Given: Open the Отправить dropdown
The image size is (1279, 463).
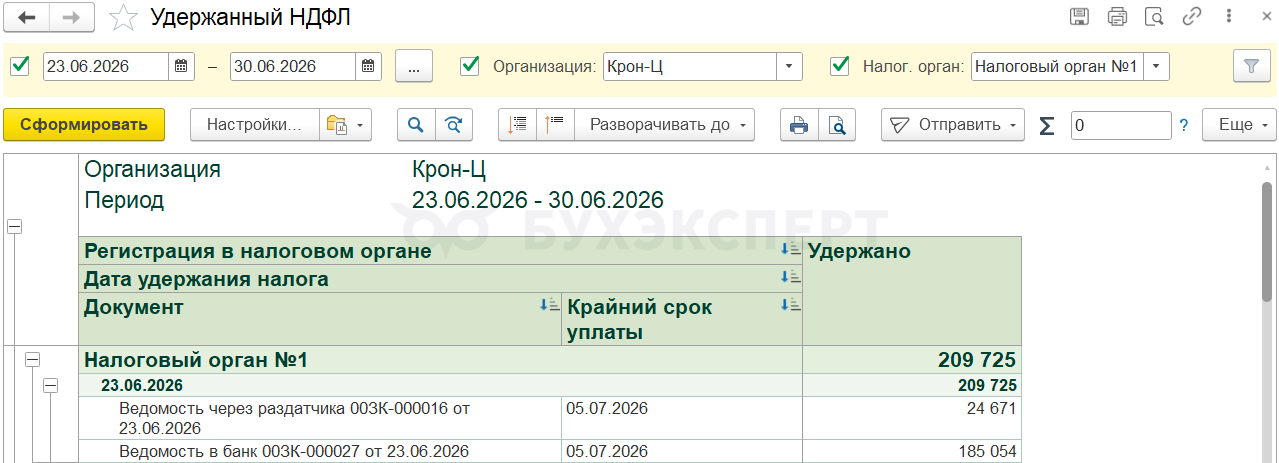Looking at the screenshot, I should pos(952,125).
